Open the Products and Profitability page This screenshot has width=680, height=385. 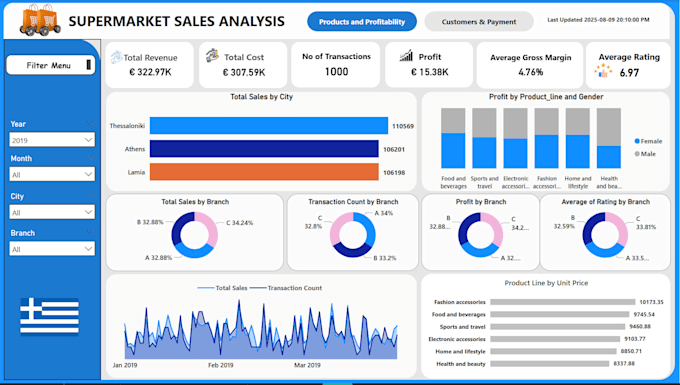[362, 22]
